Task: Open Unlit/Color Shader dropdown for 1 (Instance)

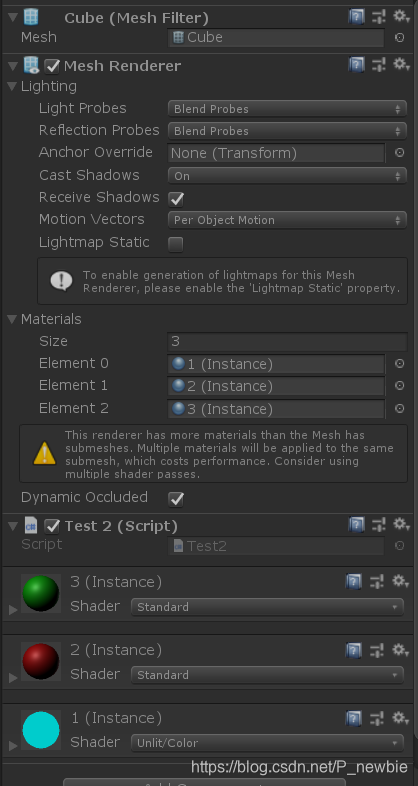Action: click(x=267, y=743)
